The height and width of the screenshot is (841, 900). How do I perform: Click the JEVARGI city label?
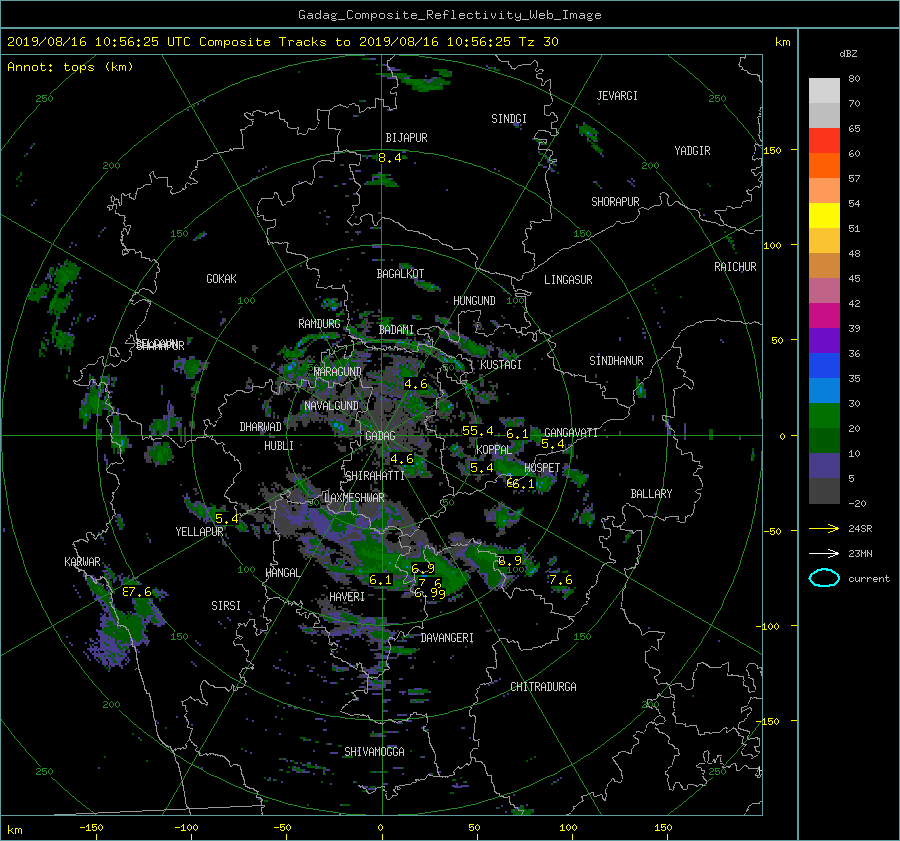[x=617, y=96]
